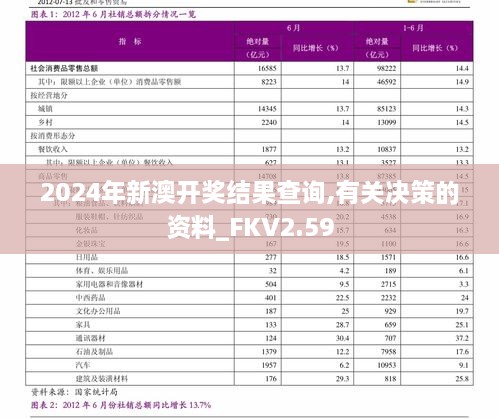Click the value 8223
This screenshot has height=419, width=499.
pos(269,82)
